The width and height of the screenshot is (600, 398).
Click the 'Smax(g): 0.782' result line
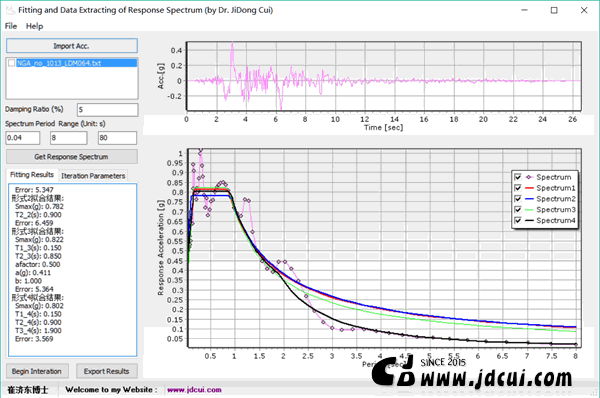pos(39,206)
